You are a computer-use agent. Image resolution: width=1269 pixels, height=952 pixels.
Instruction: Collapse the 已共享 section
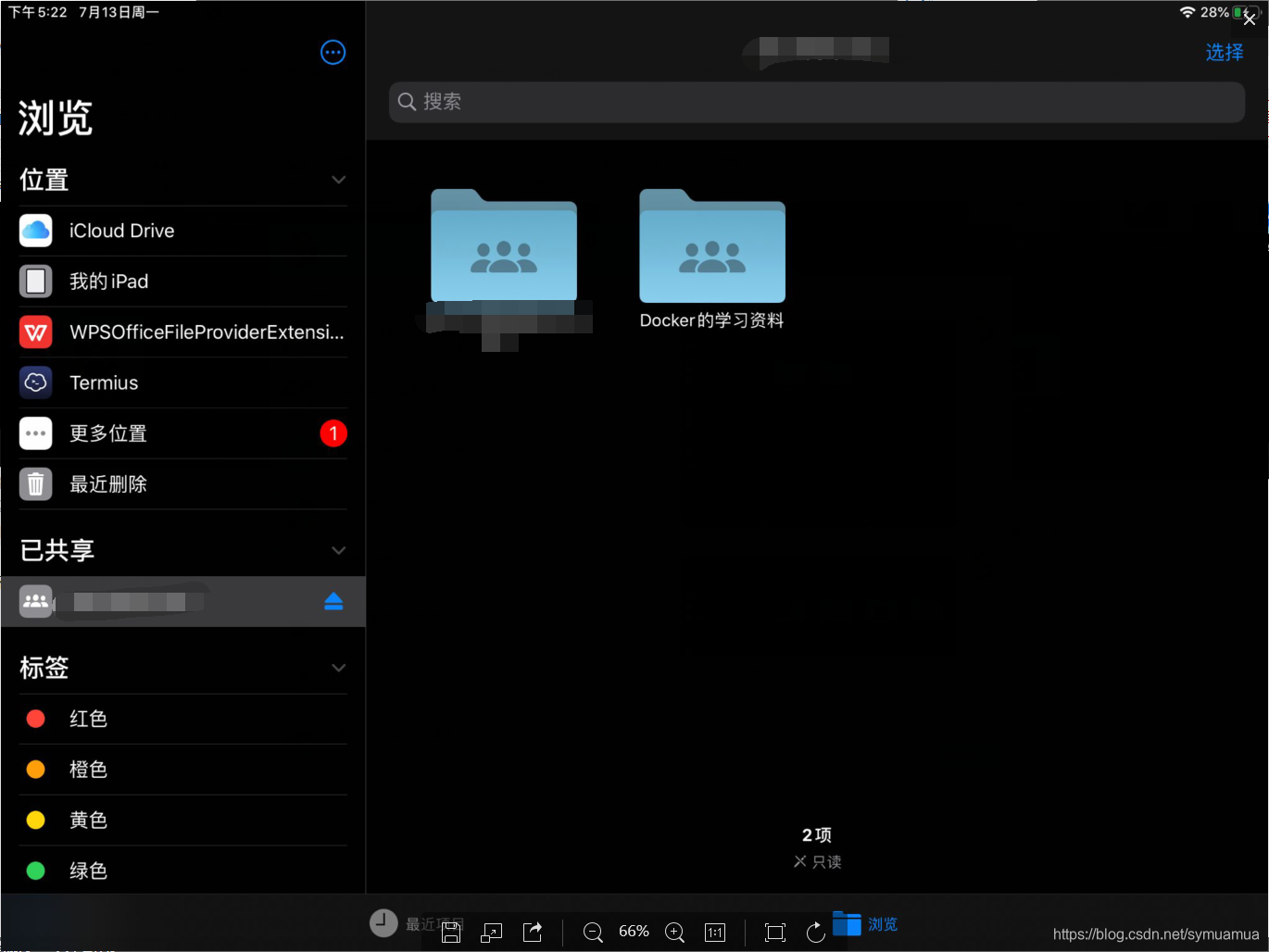tap(339, 550)
